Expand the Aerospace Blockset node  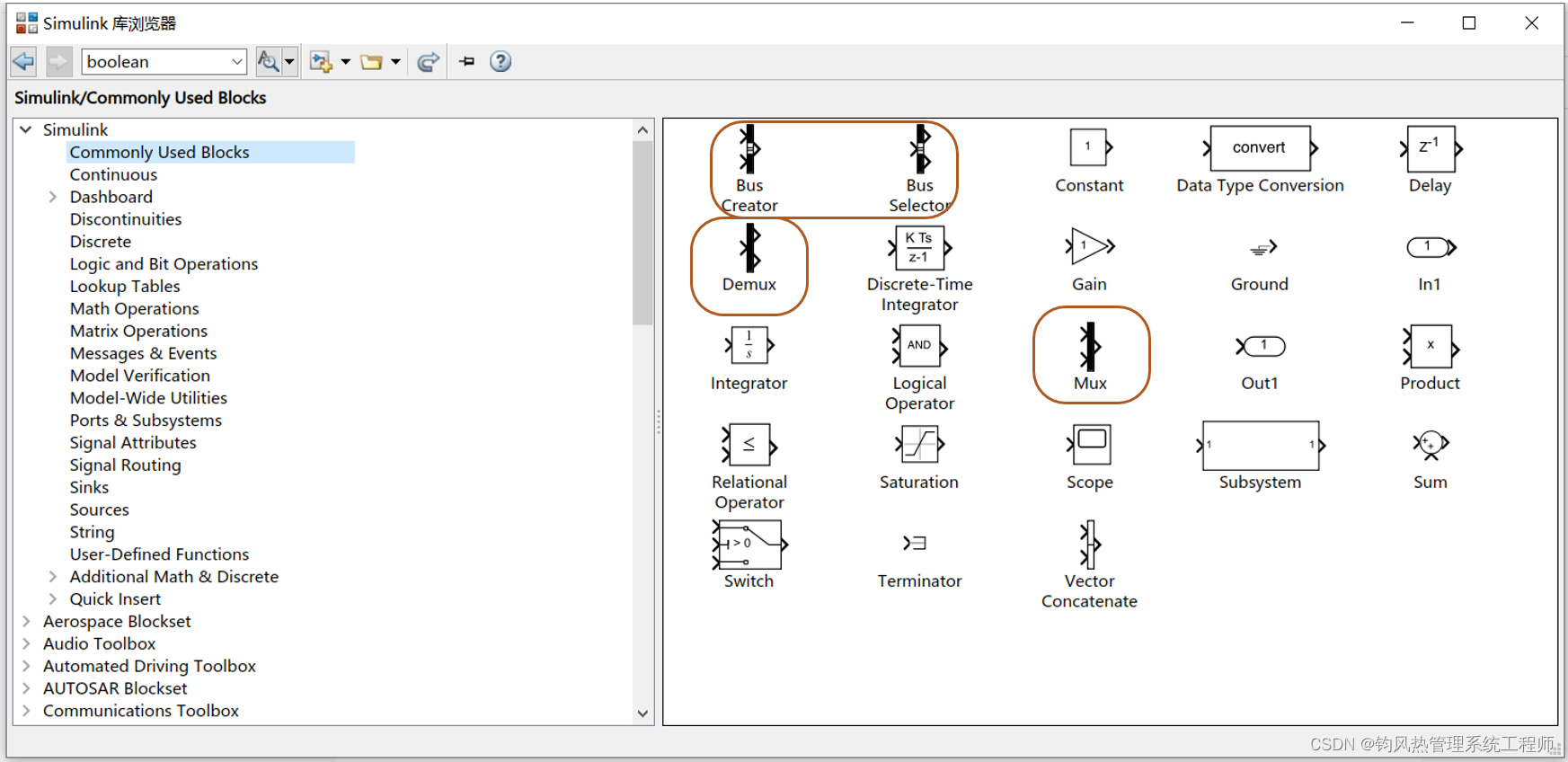[26, 621]
